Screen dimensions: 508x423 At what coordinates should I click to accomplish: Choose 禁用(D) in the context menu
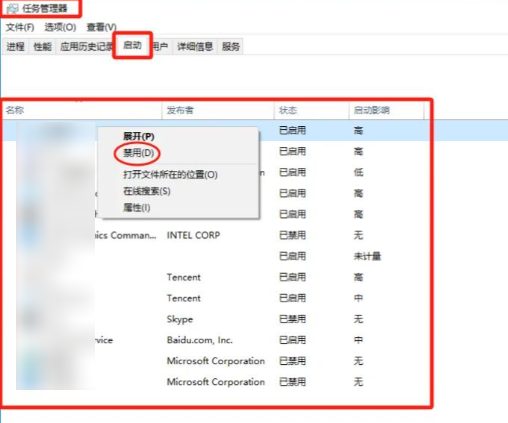pos(139,153)
